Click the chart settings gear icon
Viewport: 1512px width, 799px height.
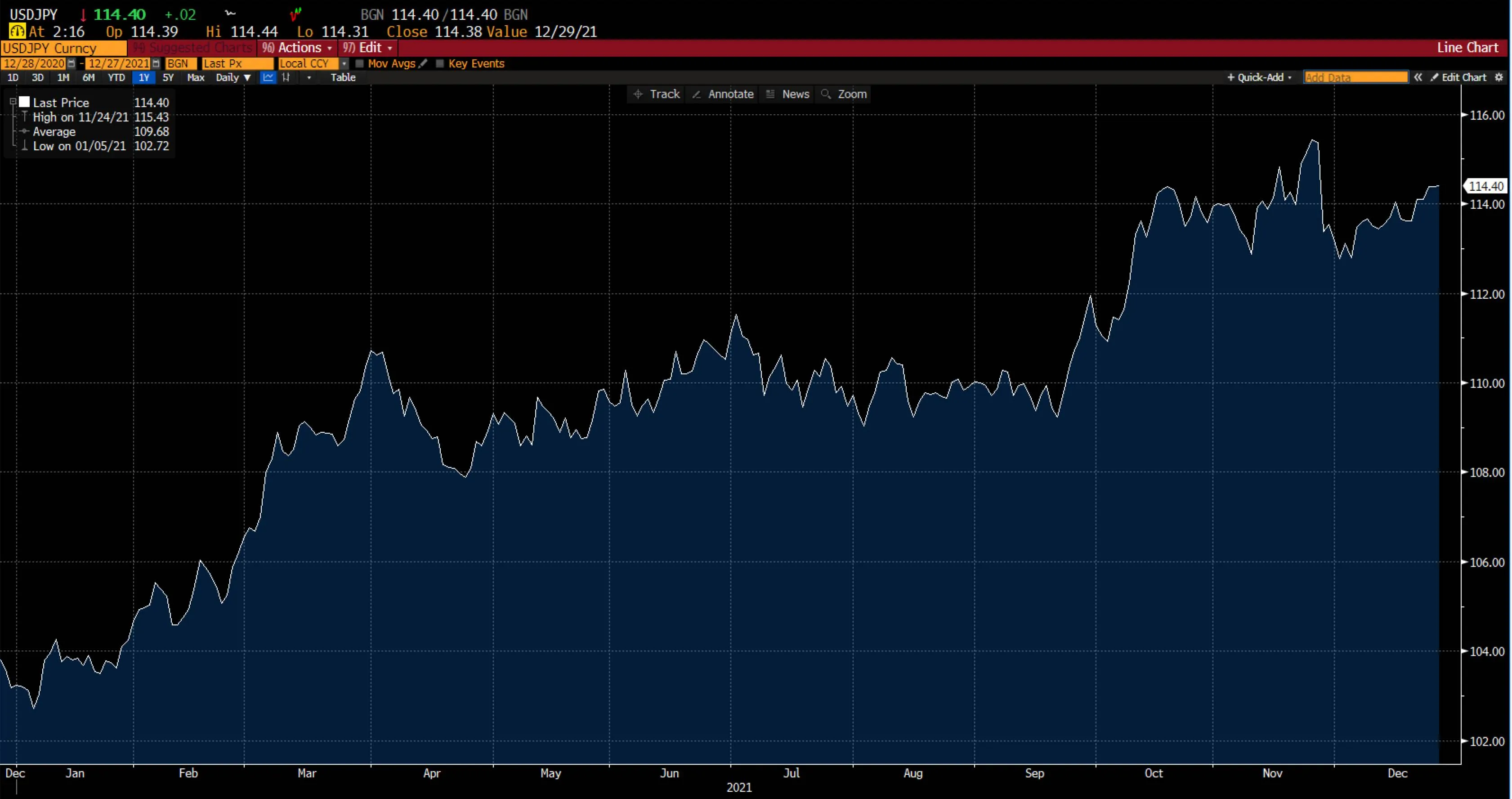(x=1499, y=77)
